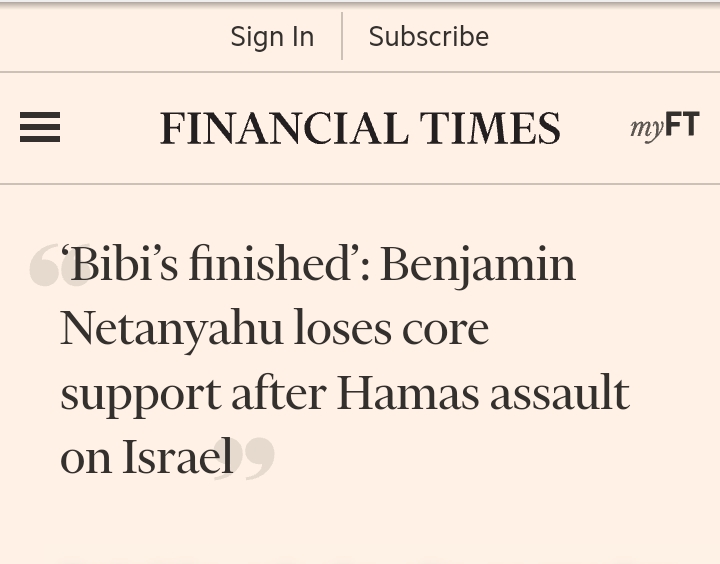This screenshot has height=564, width=720.
Task: Click the word 'TIMES' in the masthead
Action: [490, 128]
